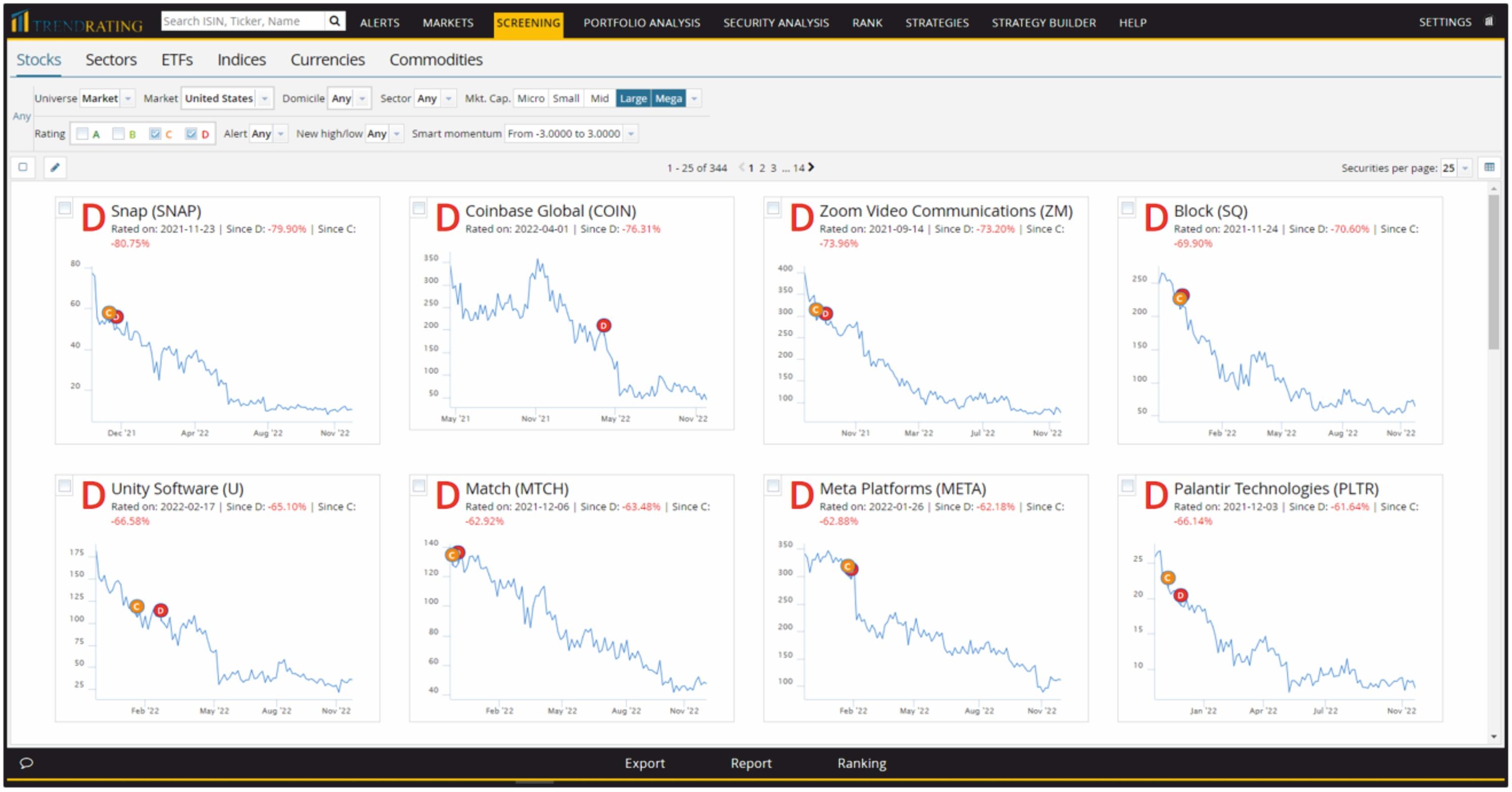Image resolution: width=1512 pixels, height=792 pixels.
Task: Select the Snap (SNAP) card checkbox
Action: point(65,208)
